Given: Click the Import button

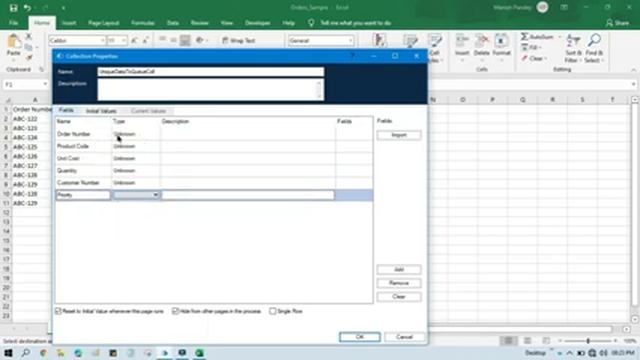Looking at the screenshot, I should click(399, 135).
